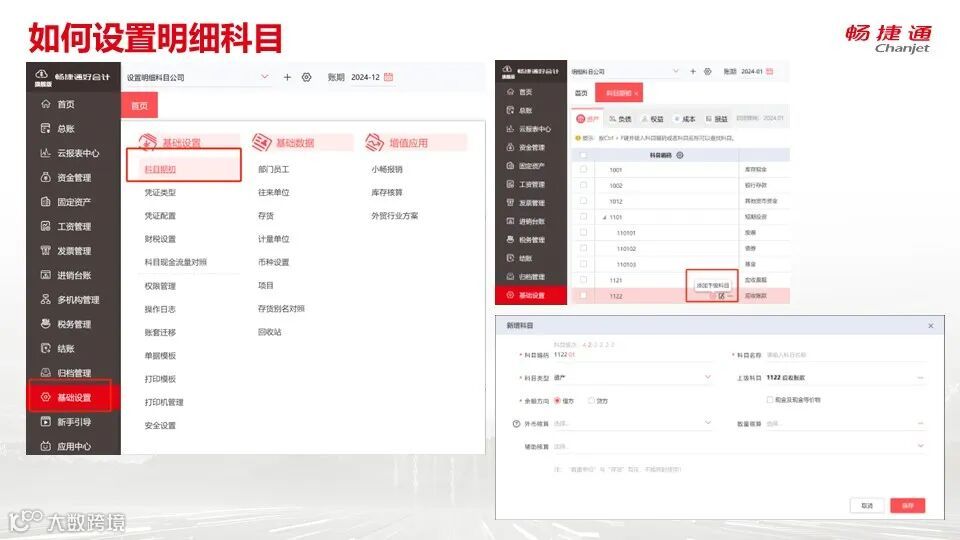
Task: Open 新手引导 in the left sidebar
Action: [x=73, y=422]
